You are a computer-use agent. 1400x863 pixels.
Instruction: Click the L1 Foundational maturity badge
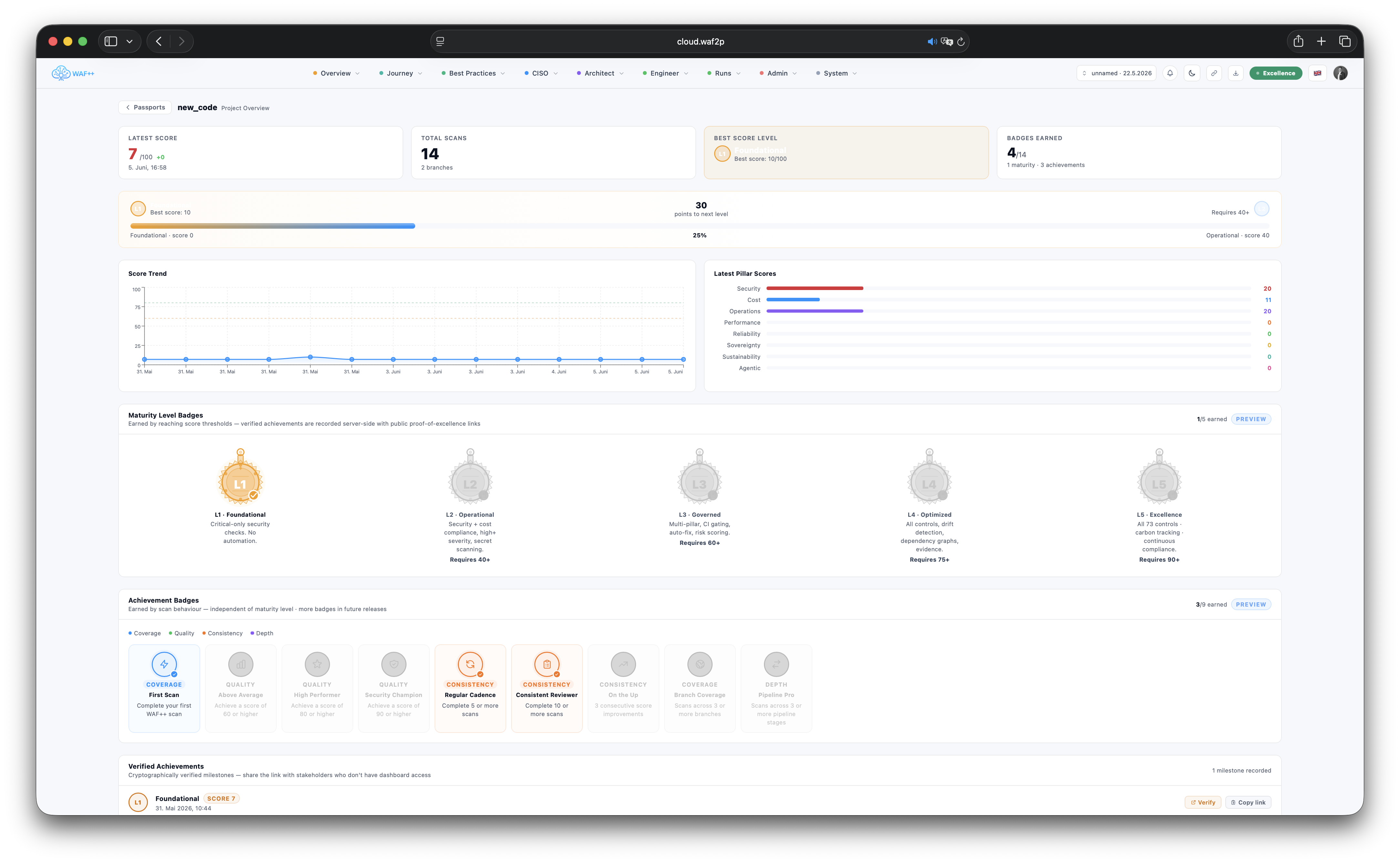click(x=240, y=477)
